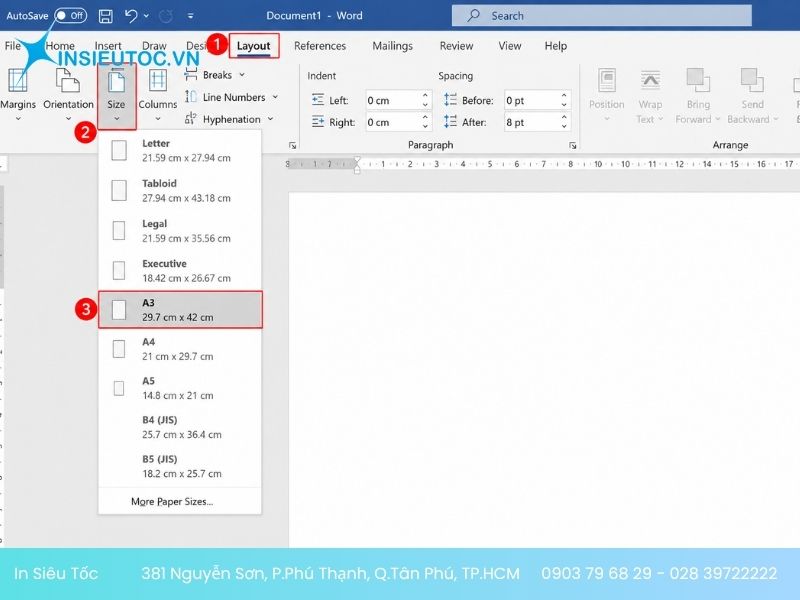Click the Bring Forward button
This screenshot has height=600, width=800.
pyautogui.click(x=697, y=95)
